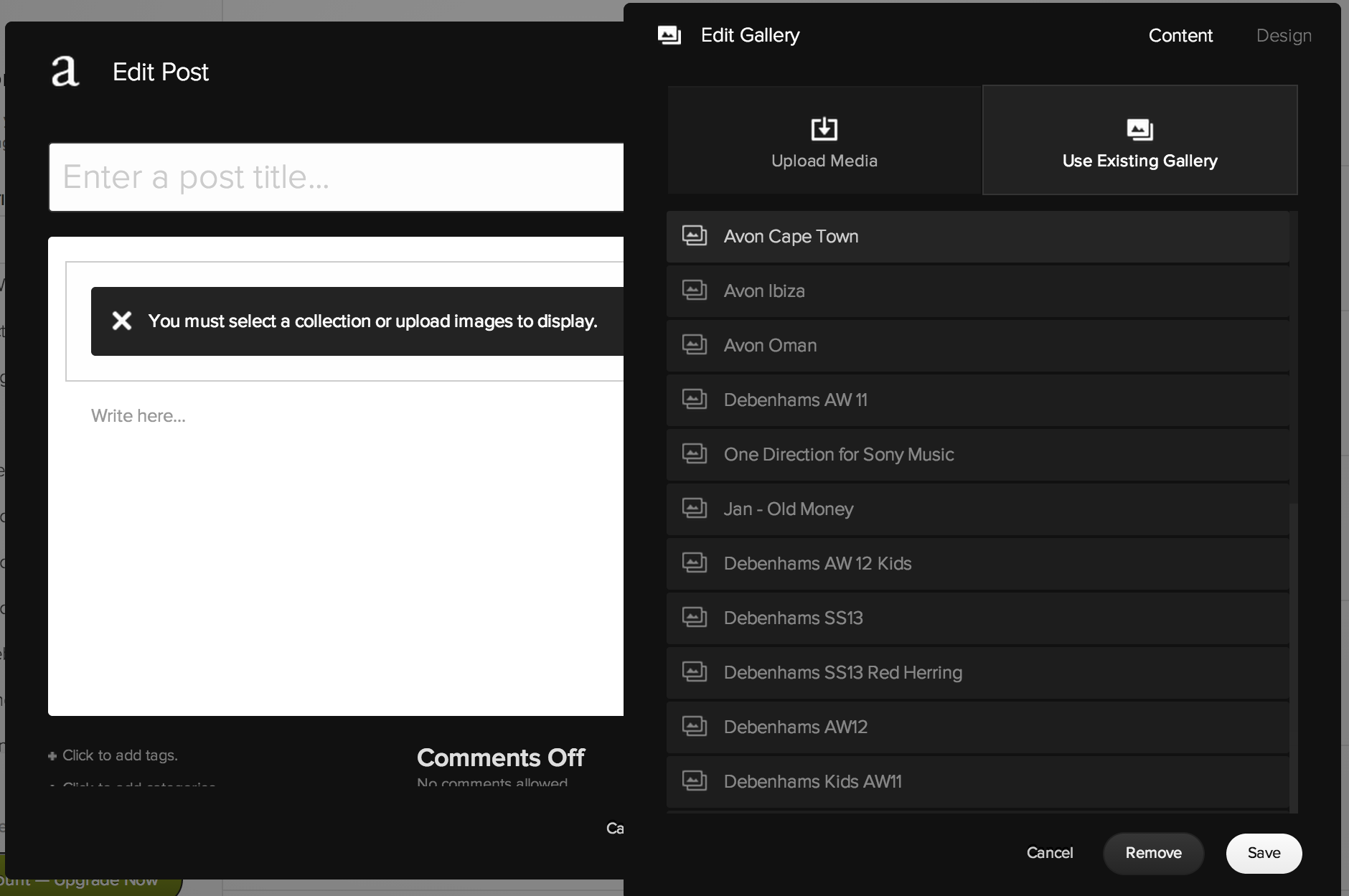Viewport: 1349px width, 896px height.
Task: Click the gallery icon beside Avon Cape Town
Action: [x=694, y=236]
